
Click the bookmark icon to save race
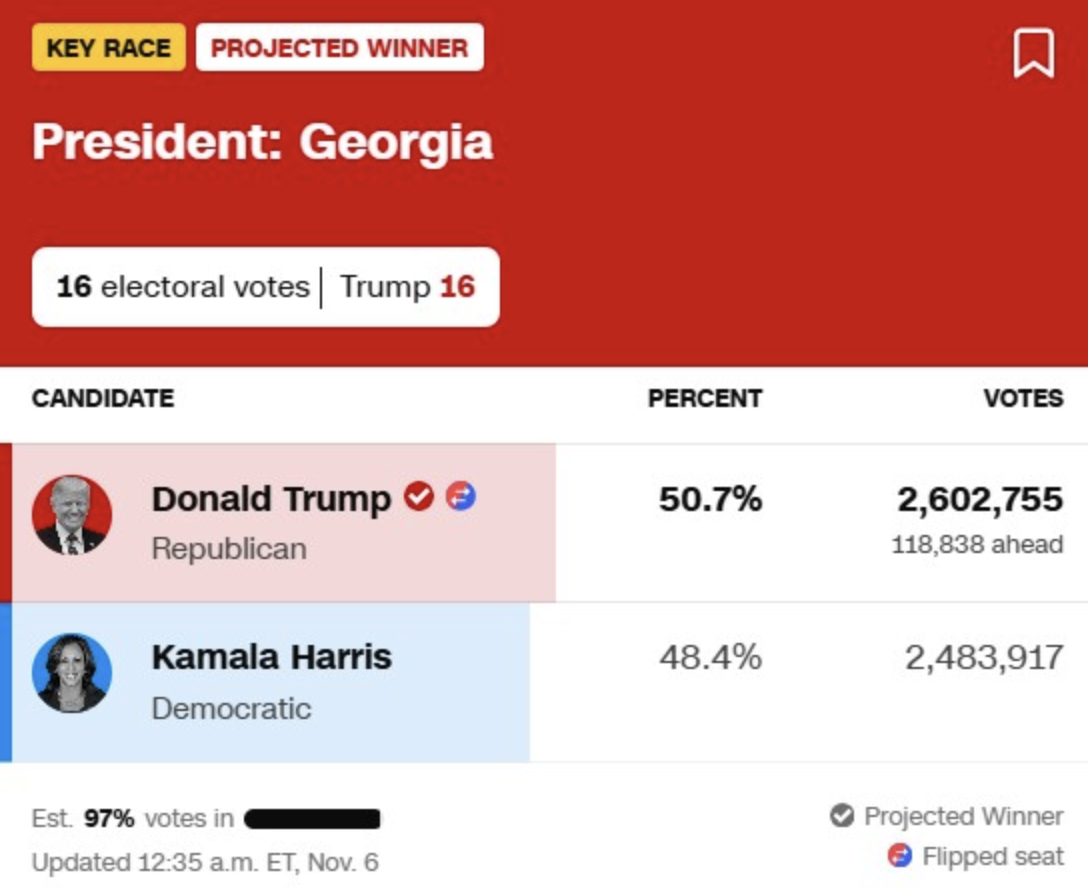pyautogui.click(x=1033, y=53)
